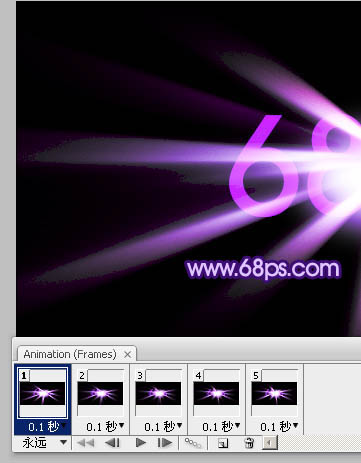Viewport: 361px width, 463px height.
Task: Click the www.68ps.com text on canvas
Action: (263, 269)
